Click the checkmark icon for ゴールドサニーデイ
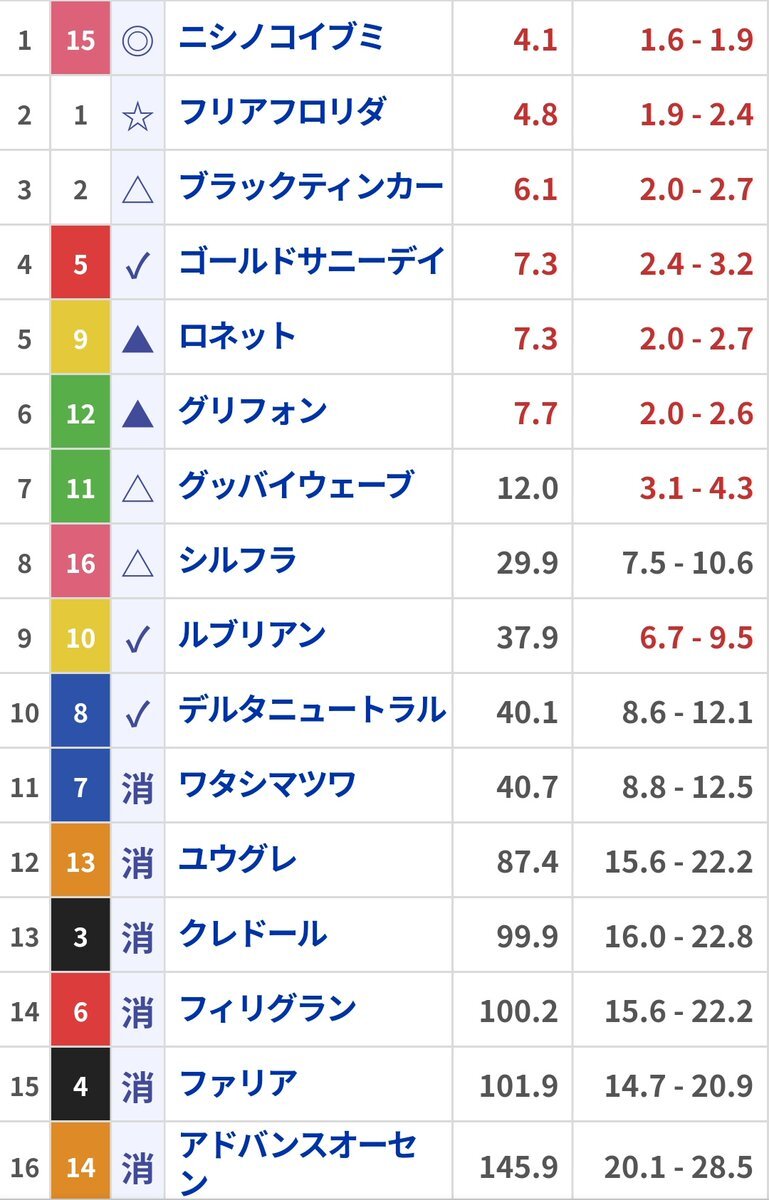This screenshot has width=769, height=1200. coord(137,264)
